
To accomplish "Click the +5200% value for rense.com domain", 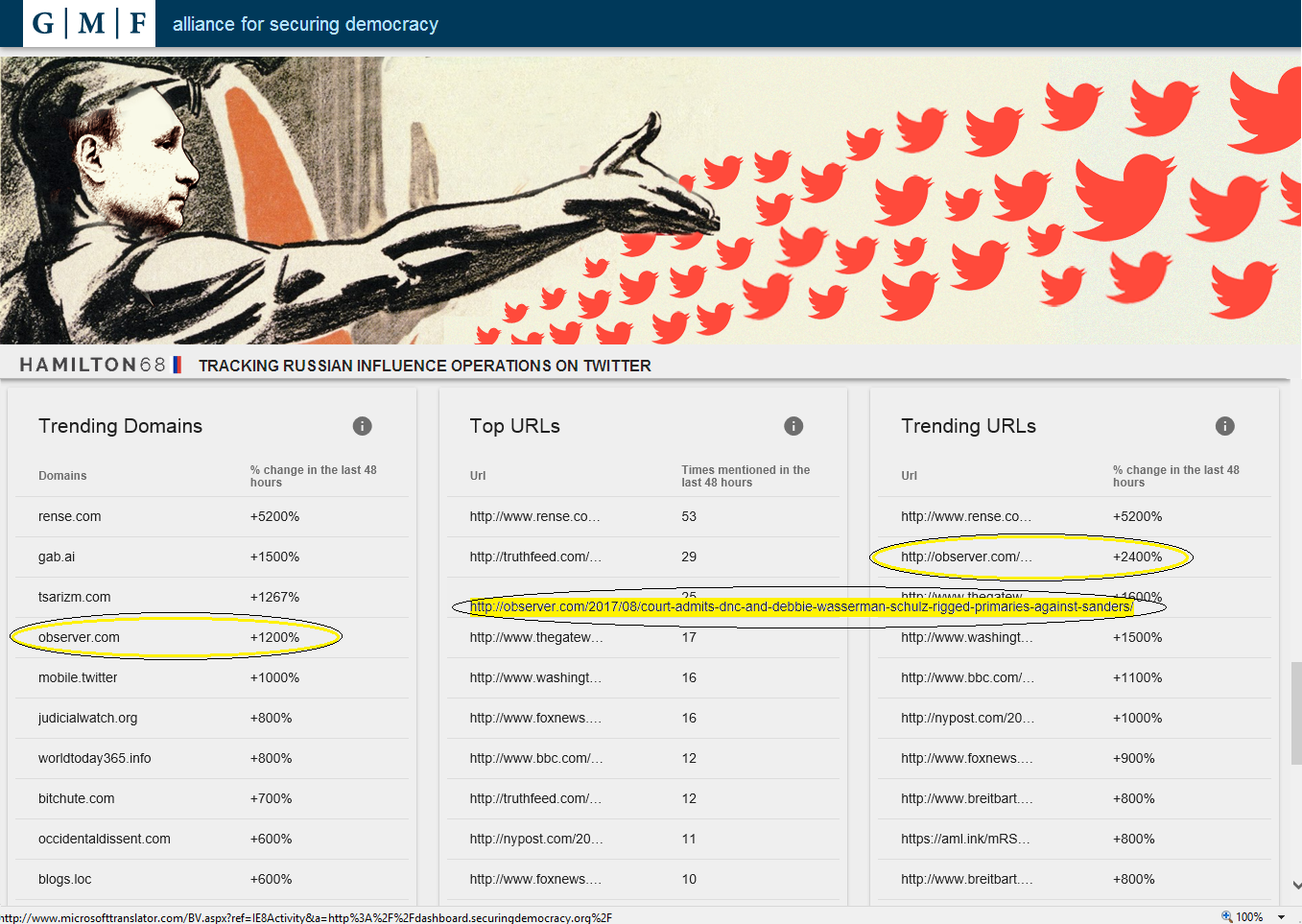I will [274, 516].
